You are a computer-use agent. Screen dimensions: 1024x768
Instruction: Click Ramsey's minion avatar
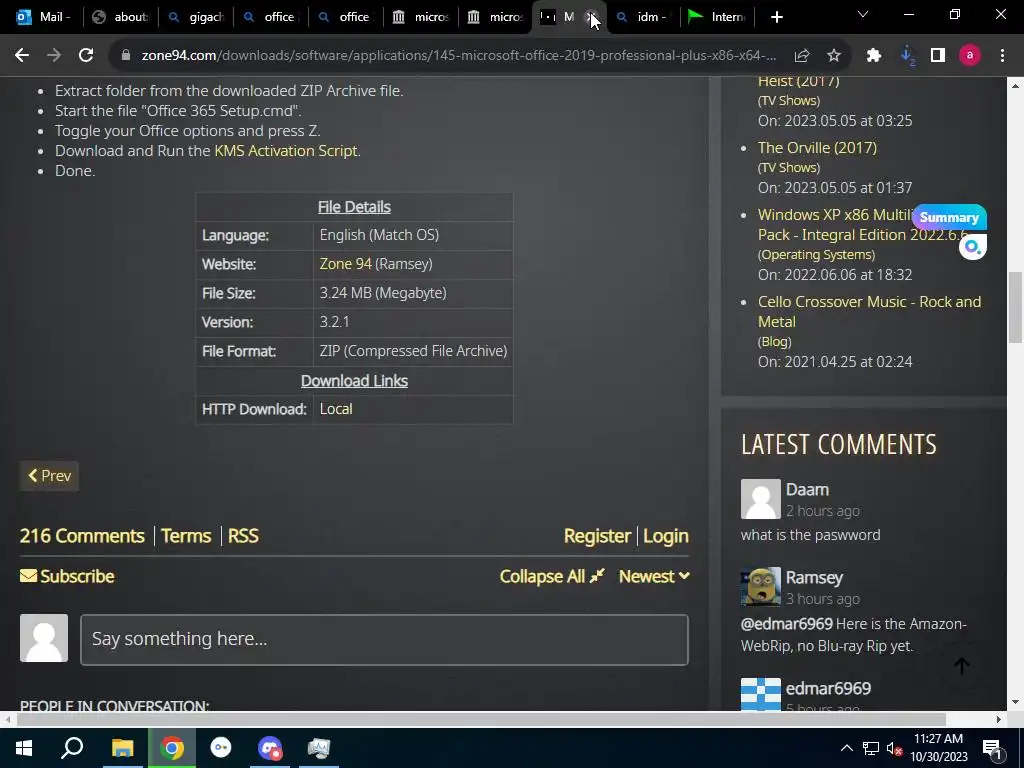761,586
